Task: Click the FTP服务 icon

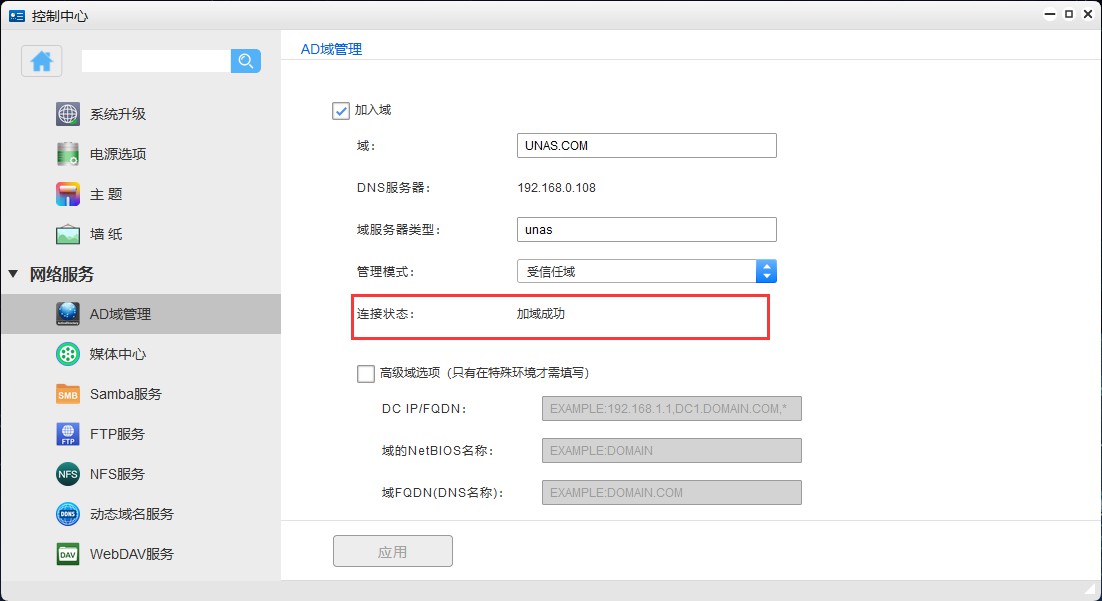Action: (68, 434)
